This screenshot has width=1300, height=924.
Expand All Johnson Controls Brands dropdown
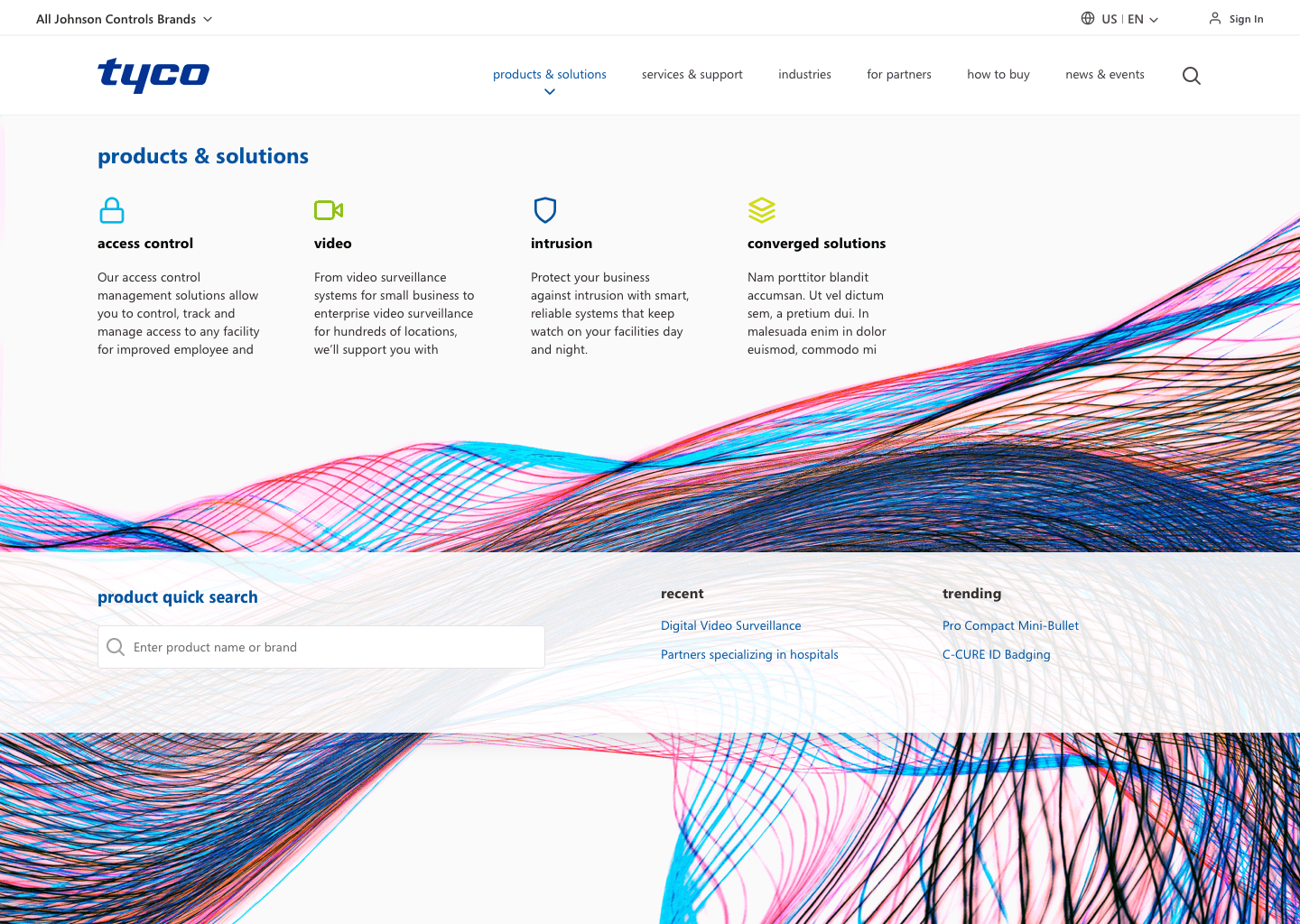coord(125,19)
